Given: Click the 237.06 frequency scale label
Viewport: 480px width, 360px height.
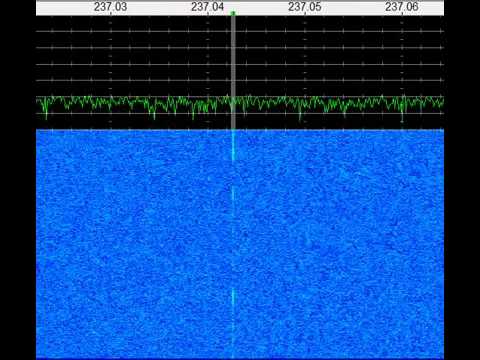Looking at the screenshot, I should (x=402, y=6).
